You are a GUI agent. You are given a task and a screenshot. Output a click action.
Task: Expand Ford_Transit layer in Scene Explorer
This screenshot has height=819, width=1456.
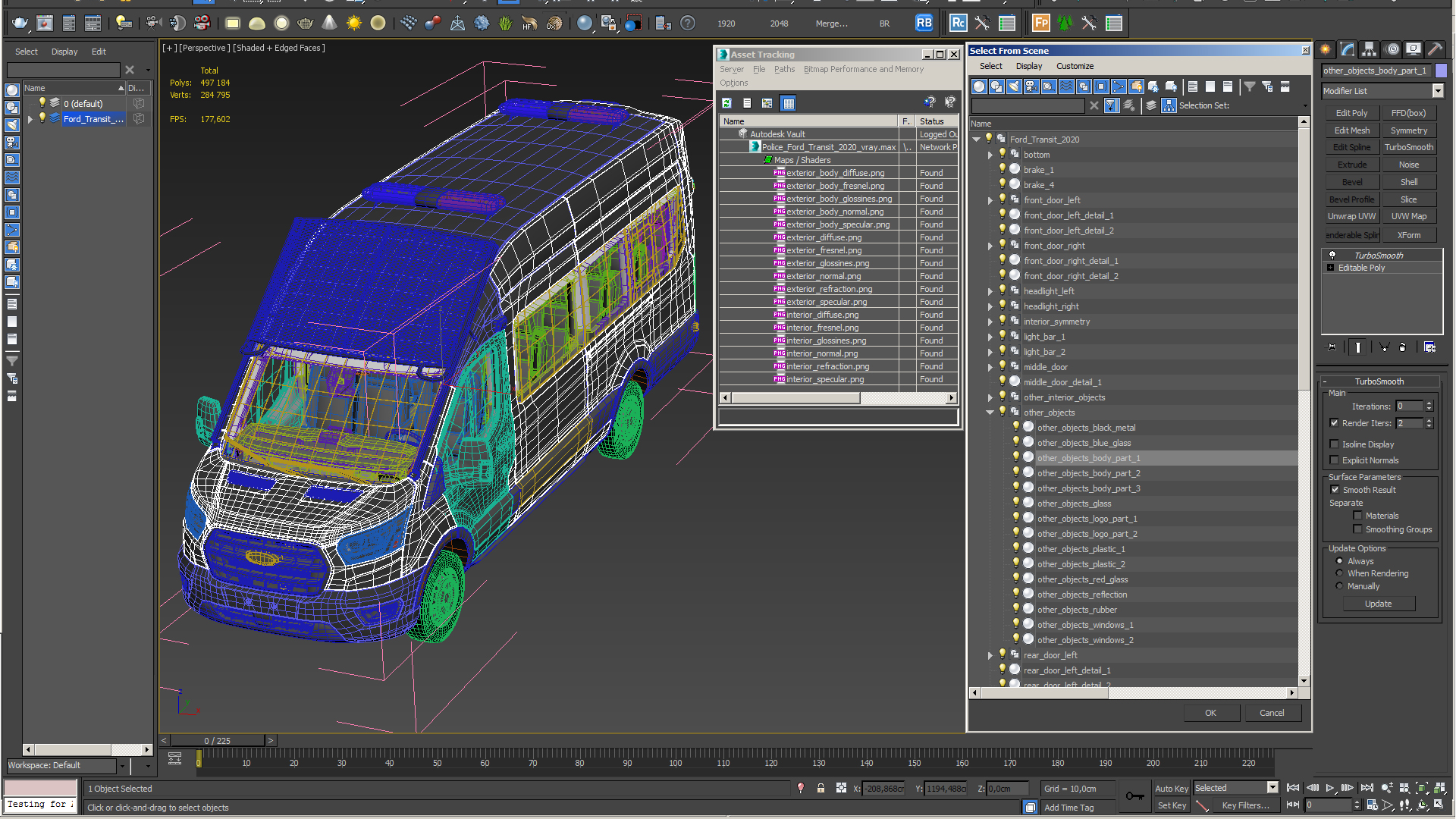coord(30,119)
